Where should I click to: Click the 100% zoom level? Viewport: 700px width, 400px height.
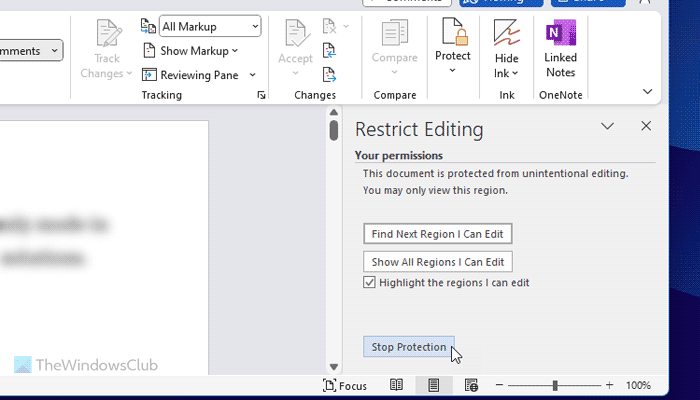click(x=638, y=385)
